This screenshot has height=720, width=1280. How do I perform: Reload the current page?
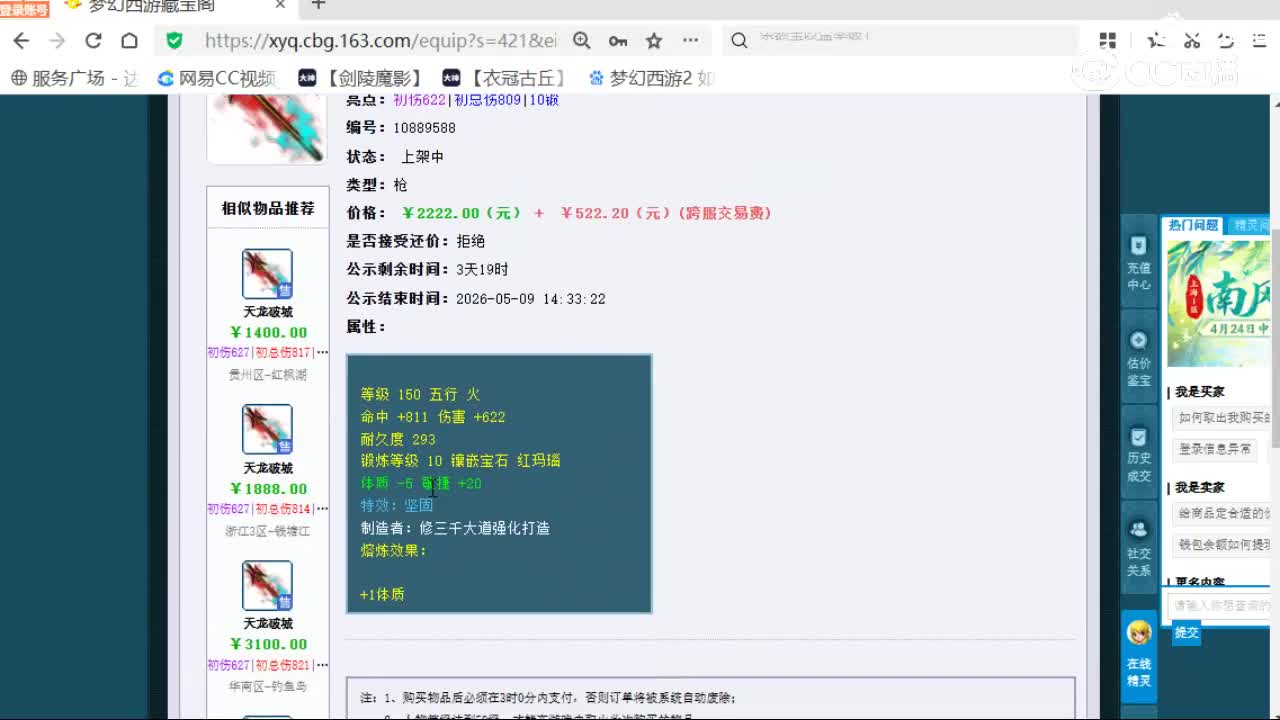tap(93, 41)
